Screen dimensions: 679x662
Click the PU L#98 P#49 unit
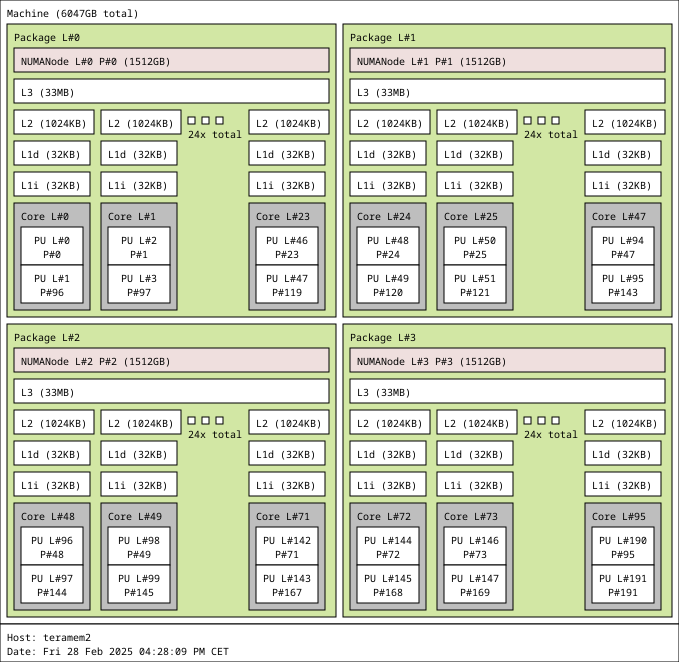click(139, 547)
